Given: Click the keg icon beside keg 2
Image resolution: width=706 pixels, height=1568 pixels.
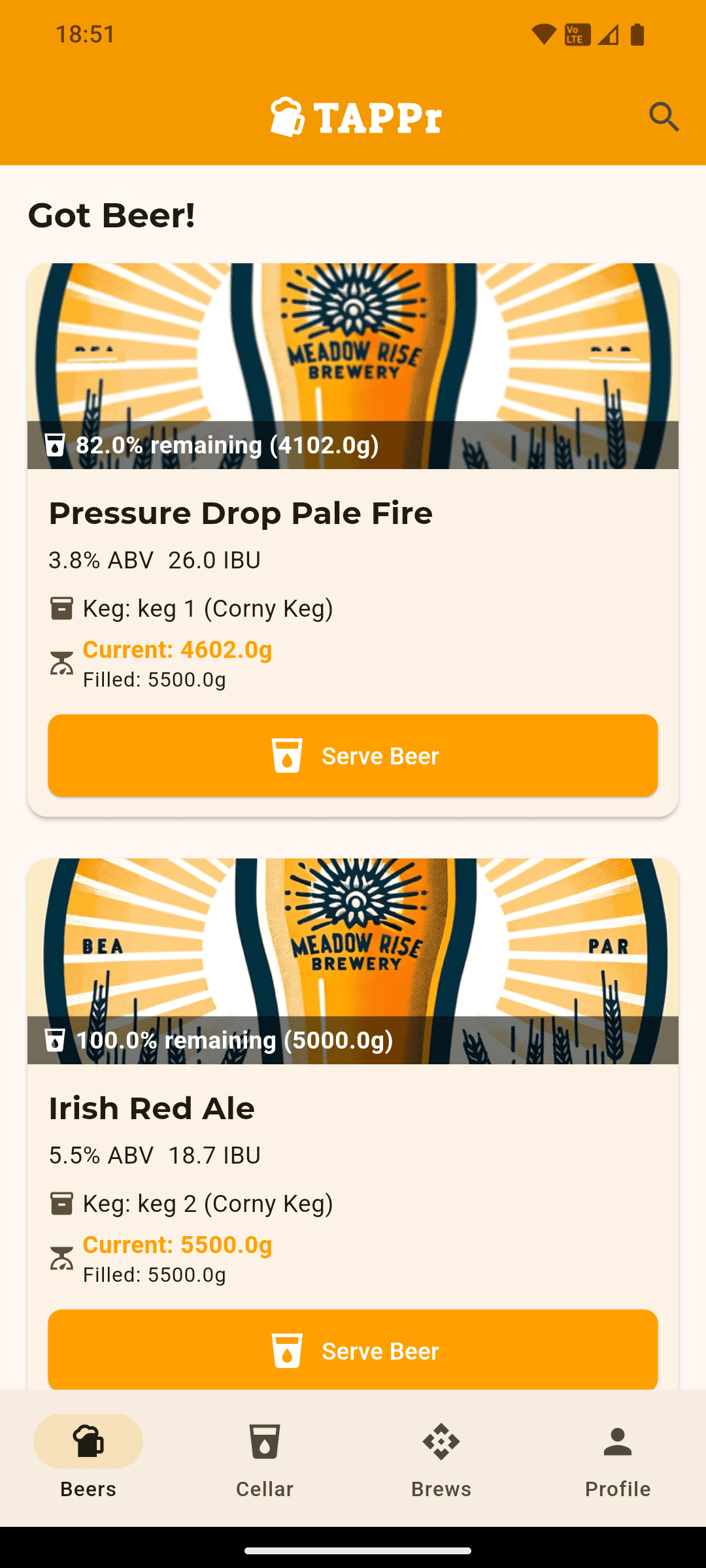Looking at the screenshot, I should point(61,1203).
